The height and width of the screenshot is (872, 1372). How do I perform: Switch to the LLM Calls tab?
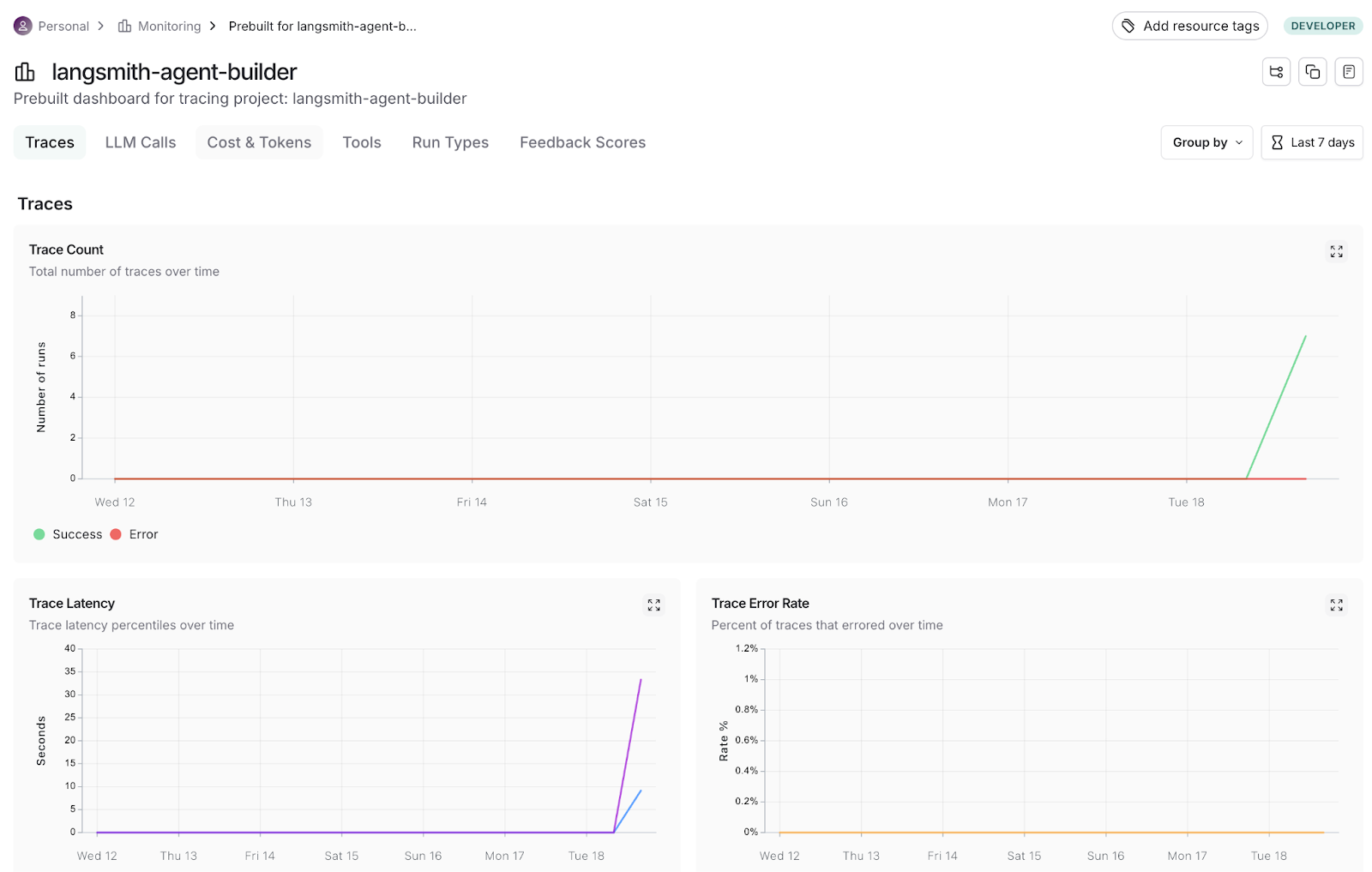coord(141,142)
